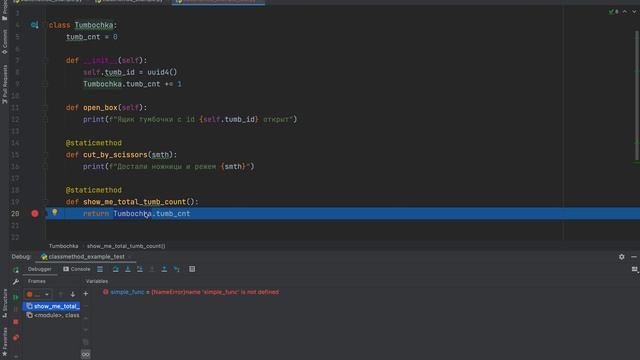Click the green Resume Program icon
Image resolution: width=640 pixels, height=360 pixels.
16,297
